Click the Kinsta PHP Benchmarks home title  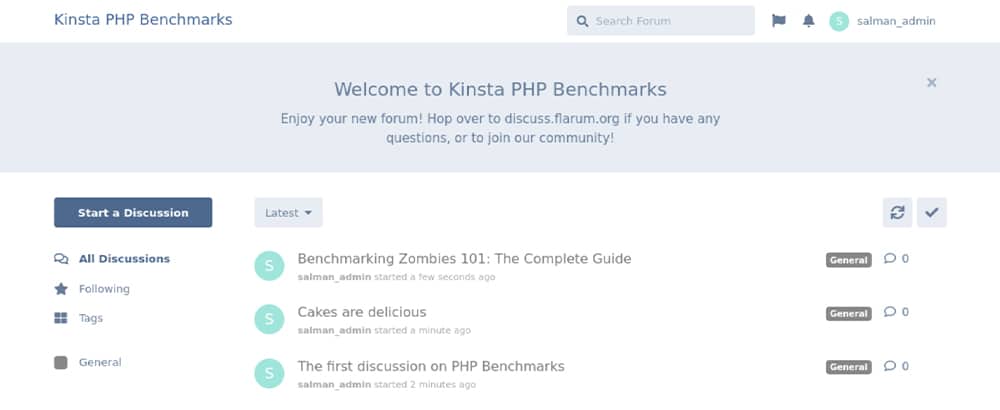click(143, 20)
